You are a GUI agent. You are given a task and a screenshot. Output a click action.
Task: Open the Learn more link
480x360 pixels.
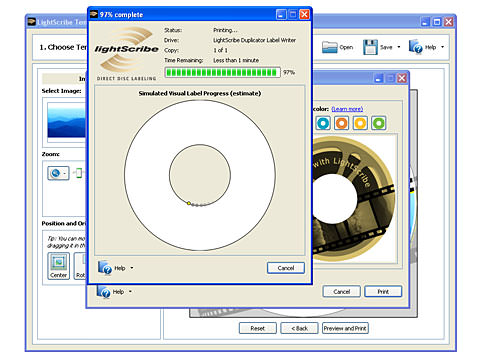[x=347, y=109]
